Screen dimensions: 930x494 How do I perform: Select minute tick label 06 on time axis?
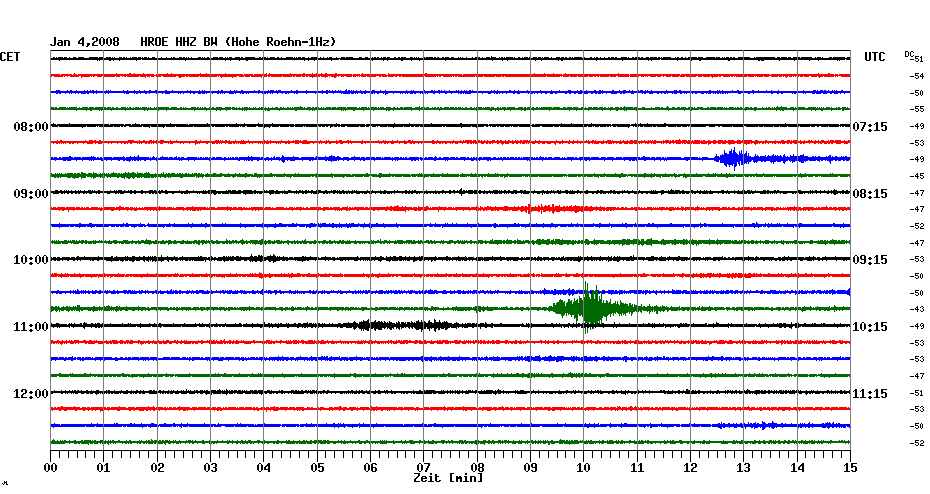tap(371, 468)
